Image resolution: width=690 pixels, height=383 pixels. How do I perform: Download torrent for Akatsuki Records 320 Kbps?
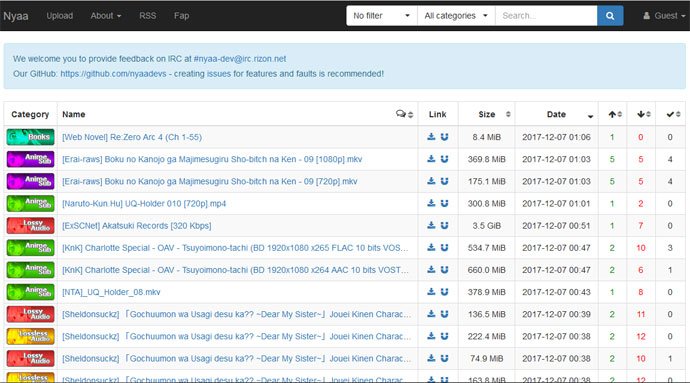(431, 225)
